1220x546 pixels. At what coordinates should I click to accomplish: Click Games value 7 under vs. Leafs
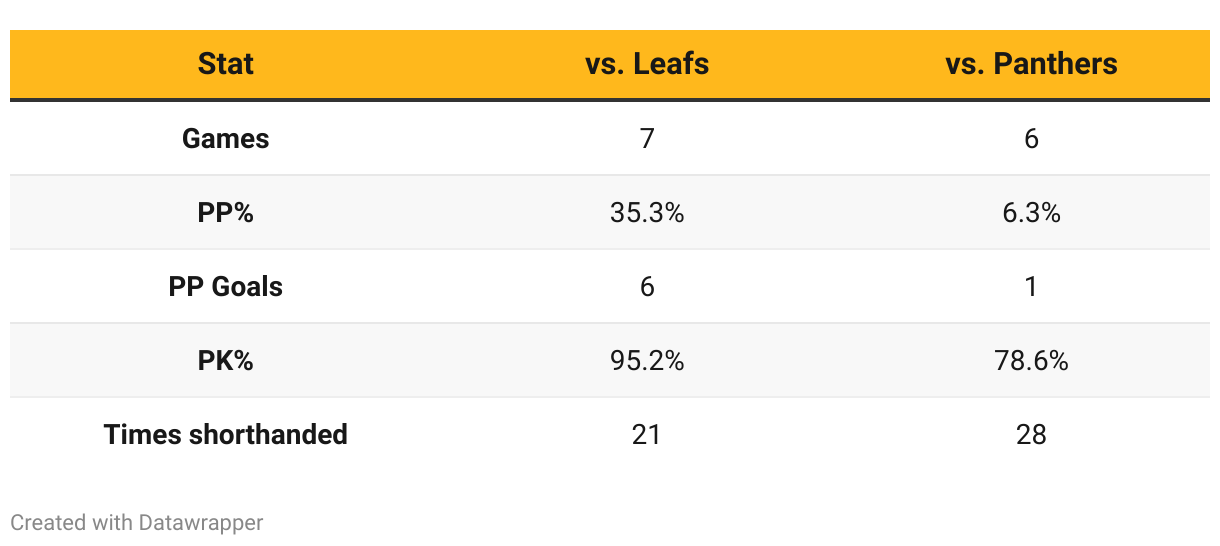pyautogui.click(x=647, y=138)
